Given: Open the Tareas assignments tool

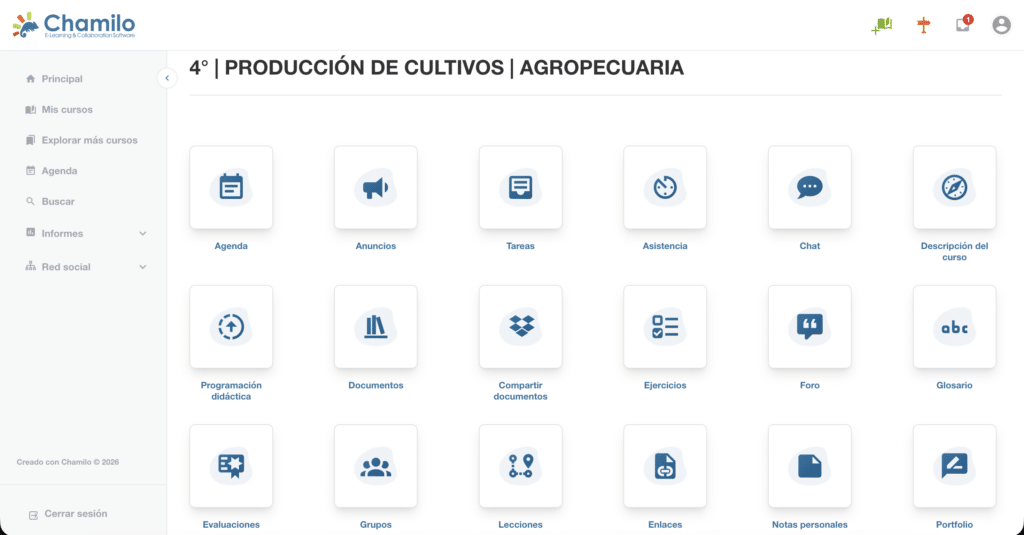Looking at the screenshot, I should pyautogui.click(x=520, y=187).
